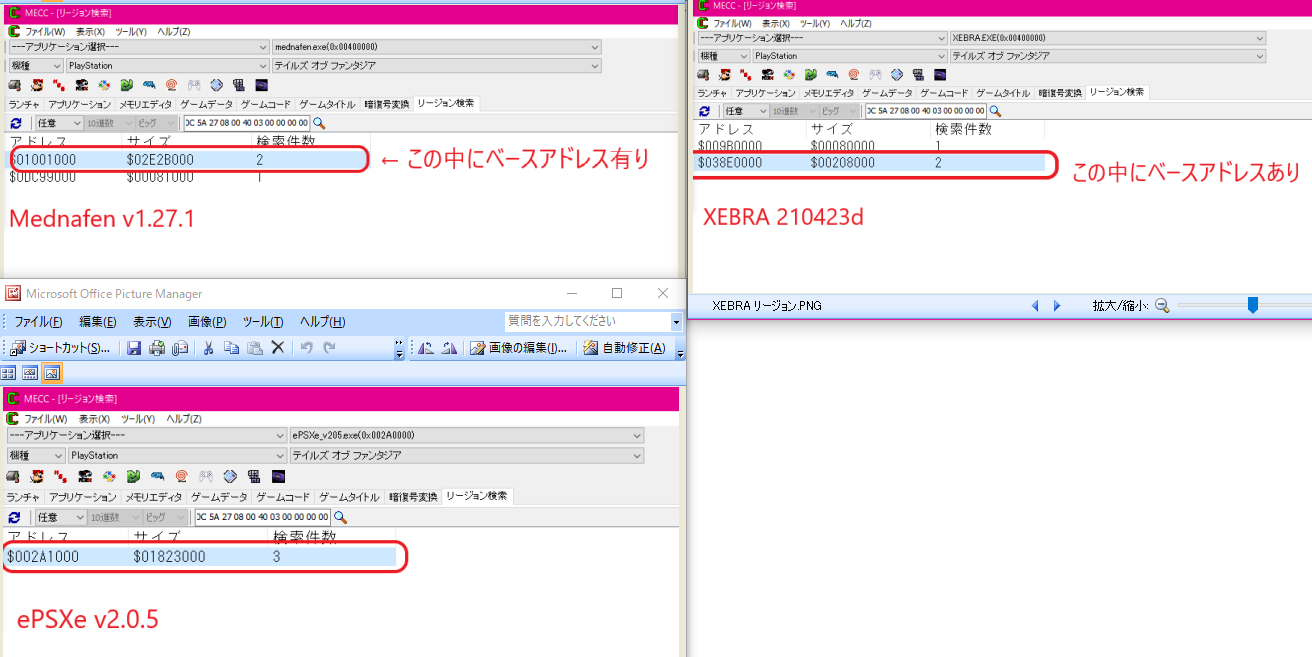Click the Copy icon in Picture Manager
The width and height of the screenshot is (1312, 657).
pos(232,348)
